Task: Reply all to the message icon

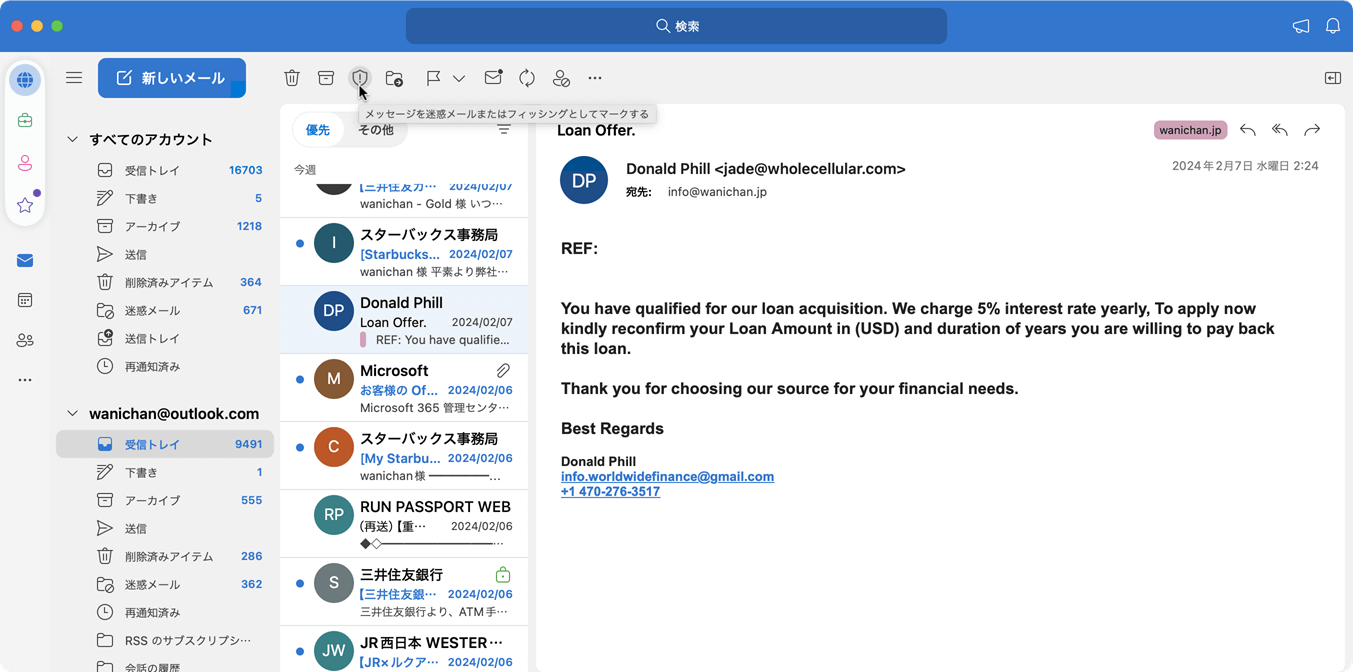Action: [x=1280, y=130]
